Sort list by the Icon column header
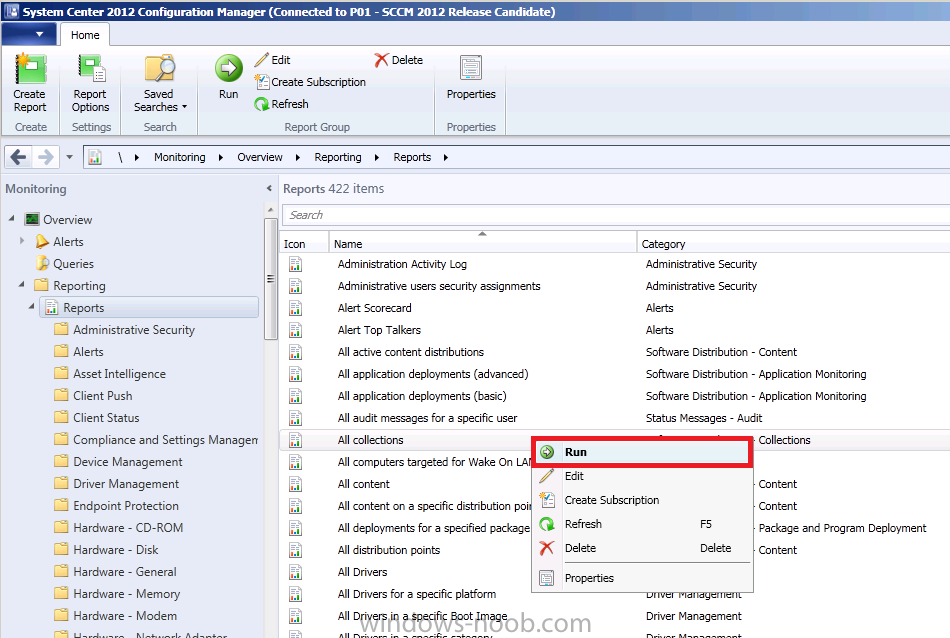This screenshot has width=950, height=638. tap(304, 243)
